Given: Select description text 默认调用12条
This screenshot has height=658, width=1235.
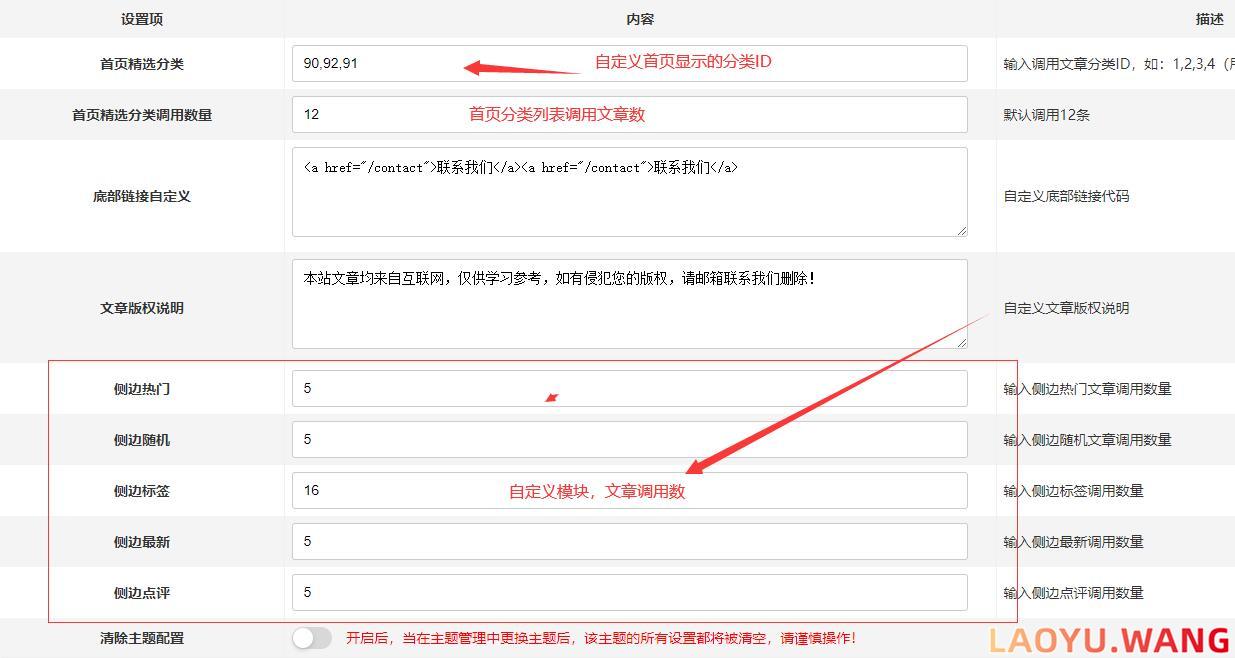Looking at the screenshot, I should 1047,115.
